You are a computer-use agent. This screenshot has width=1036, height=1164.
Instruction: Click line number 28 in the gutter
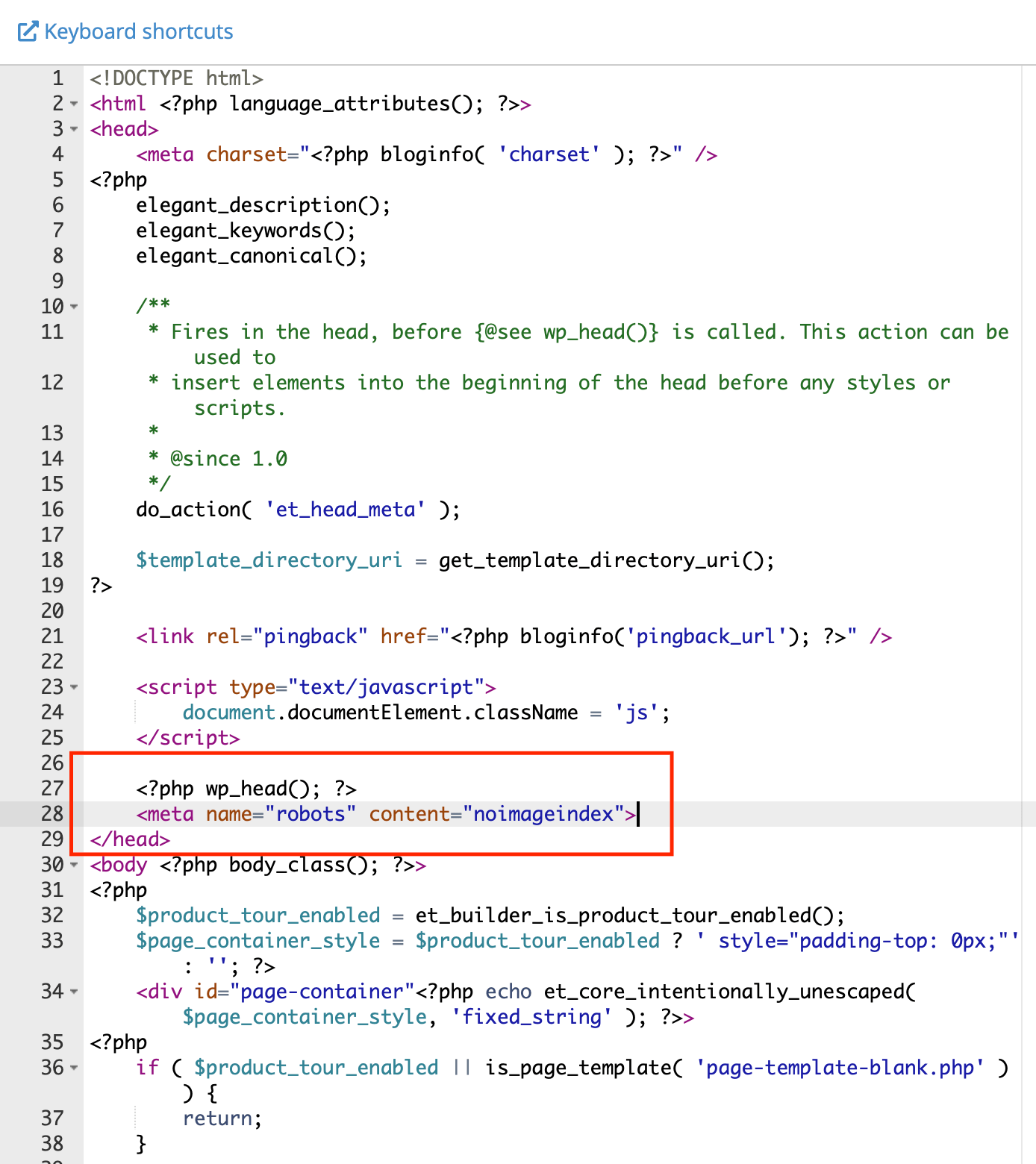point(52,814)
